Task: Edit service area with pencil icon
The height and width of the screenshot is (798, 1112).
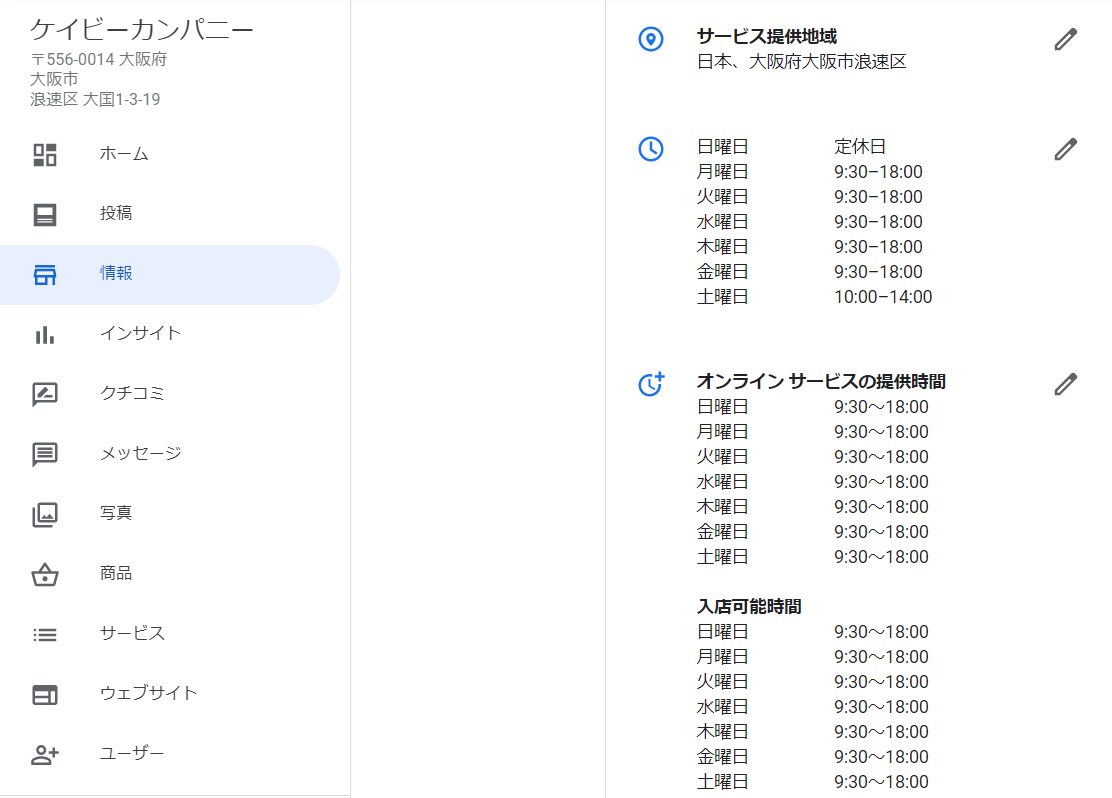Action: [x=1065, y=40]
